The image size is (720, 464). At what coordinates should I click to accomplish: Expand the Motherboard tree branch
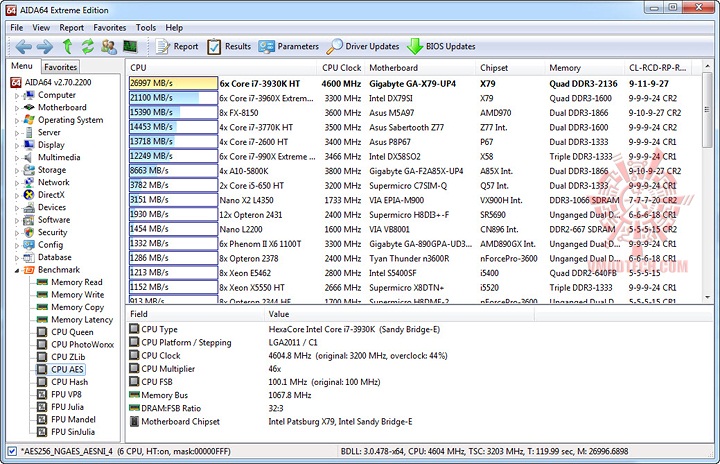pos(17,108)
